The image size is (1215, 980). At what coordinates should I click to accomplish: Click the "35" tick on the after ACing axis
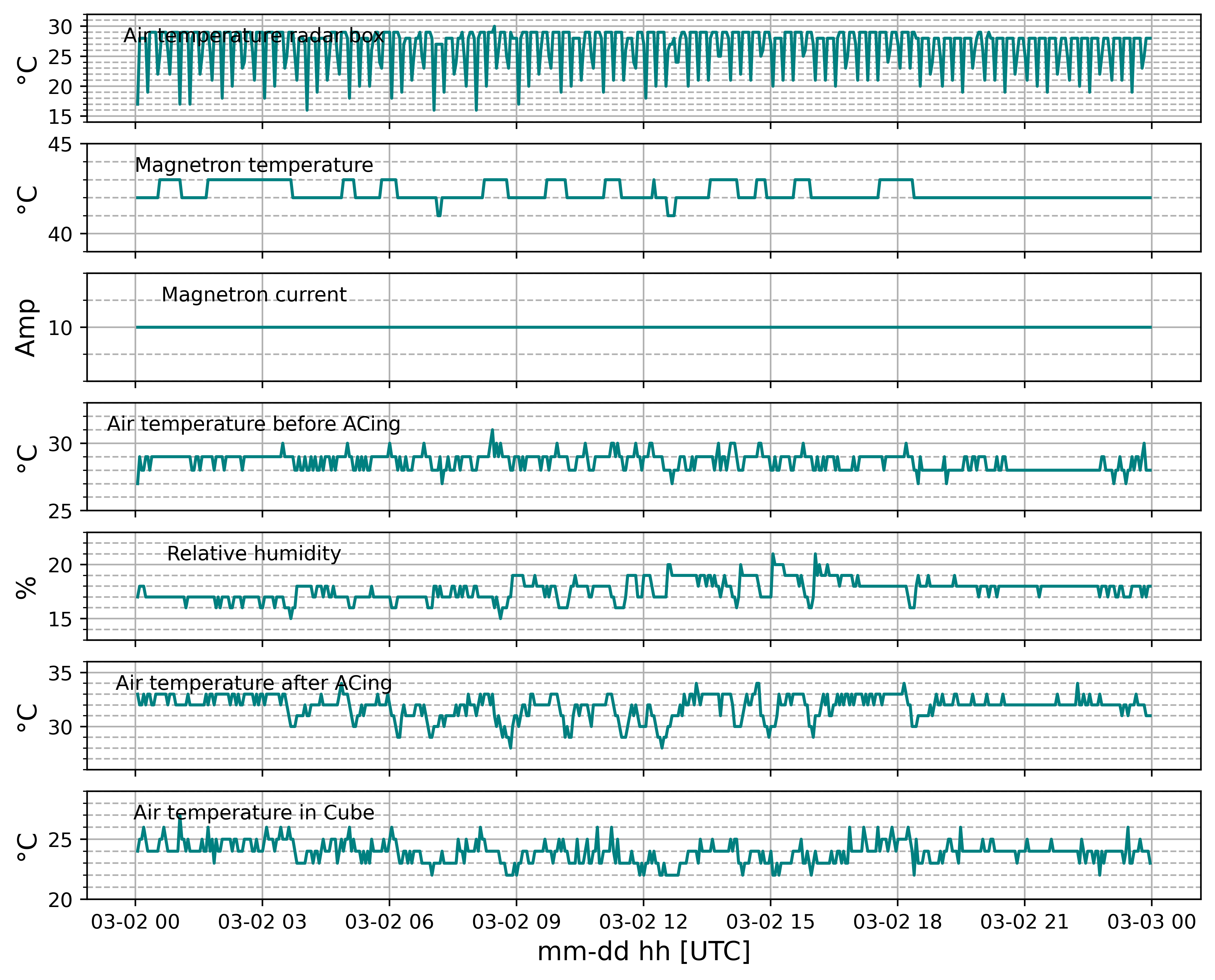coord(60,673)
